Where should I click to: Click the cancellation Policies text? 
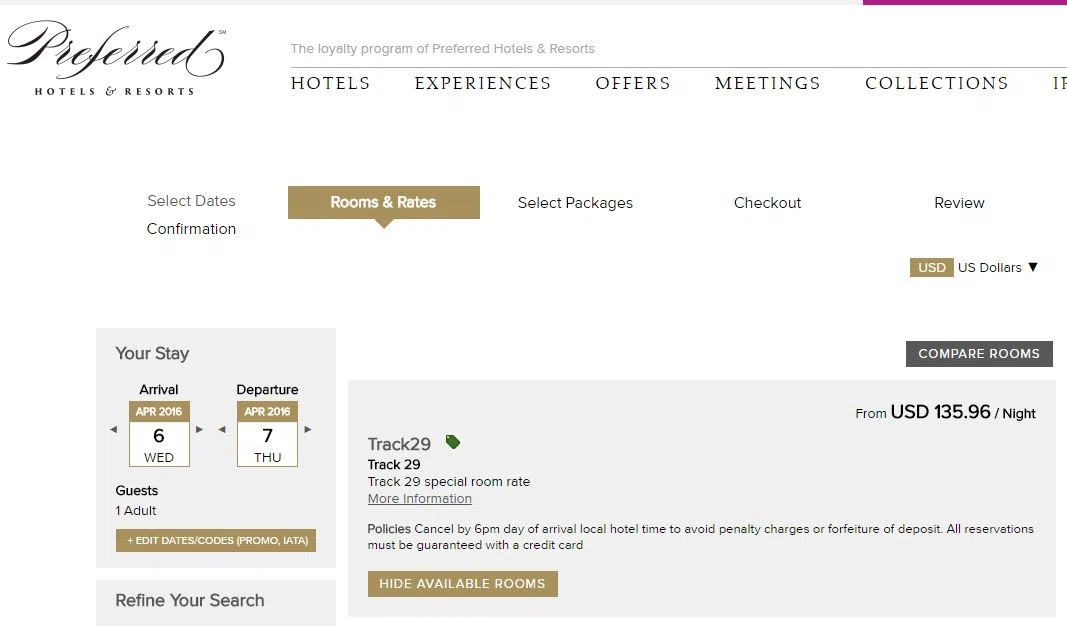pyautogui.click(x=701, y=537)
